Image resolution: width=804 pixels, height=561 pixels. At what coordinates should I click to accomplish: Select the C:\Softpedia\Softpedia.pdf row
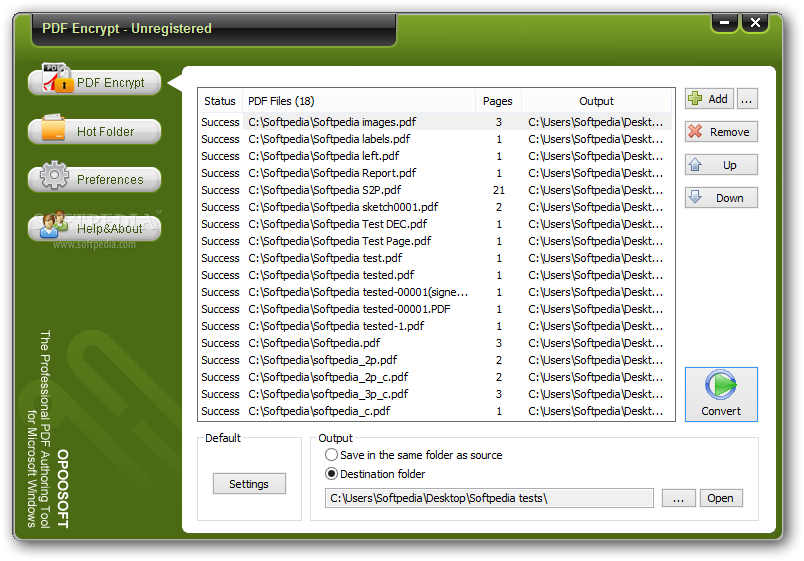click(x=436, y=343)
